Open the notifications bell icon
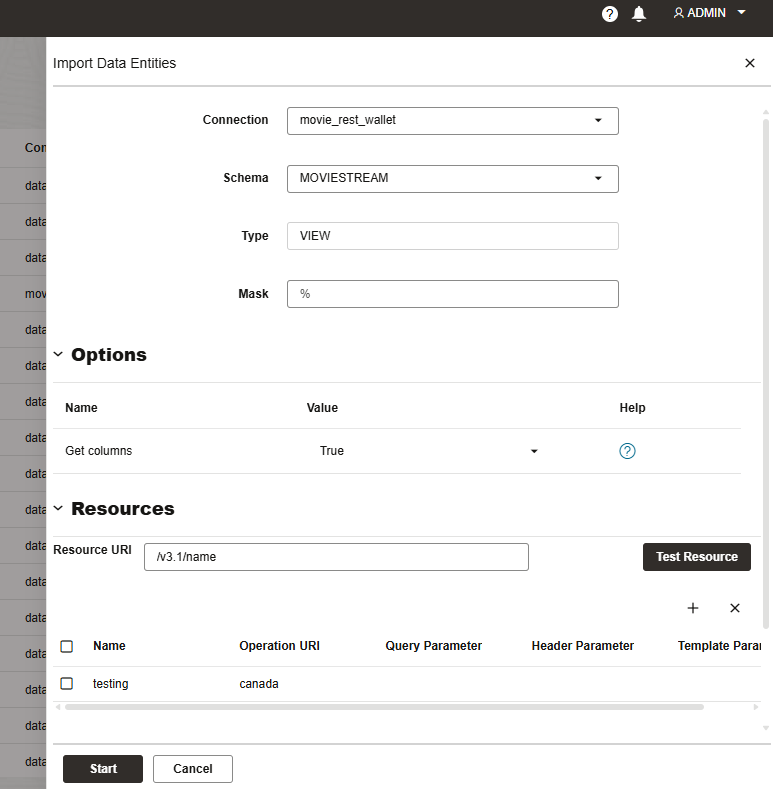The image size is (773, 789). pyautogui.click(x=639, y=14)
